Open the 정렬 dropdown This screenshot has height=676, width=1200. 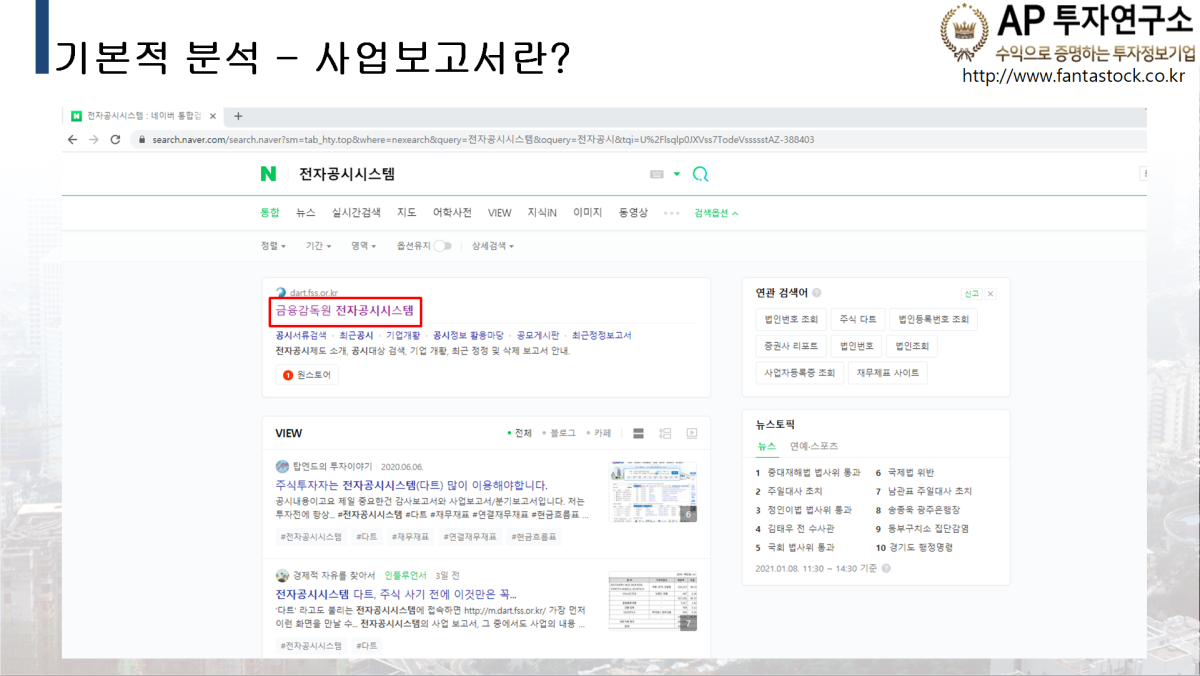[x=273, y=246]
